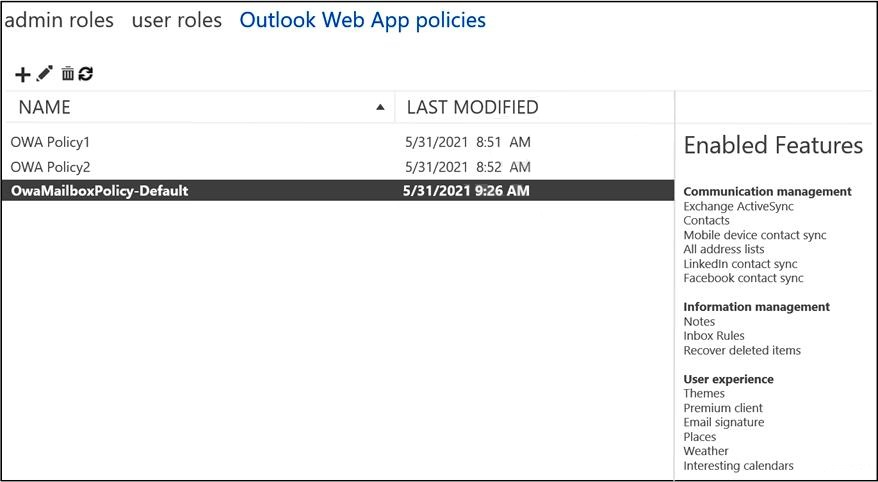Click Facebook contact sync entry
878x482 pixels.
pyautogui.click(x=743, y=278)
